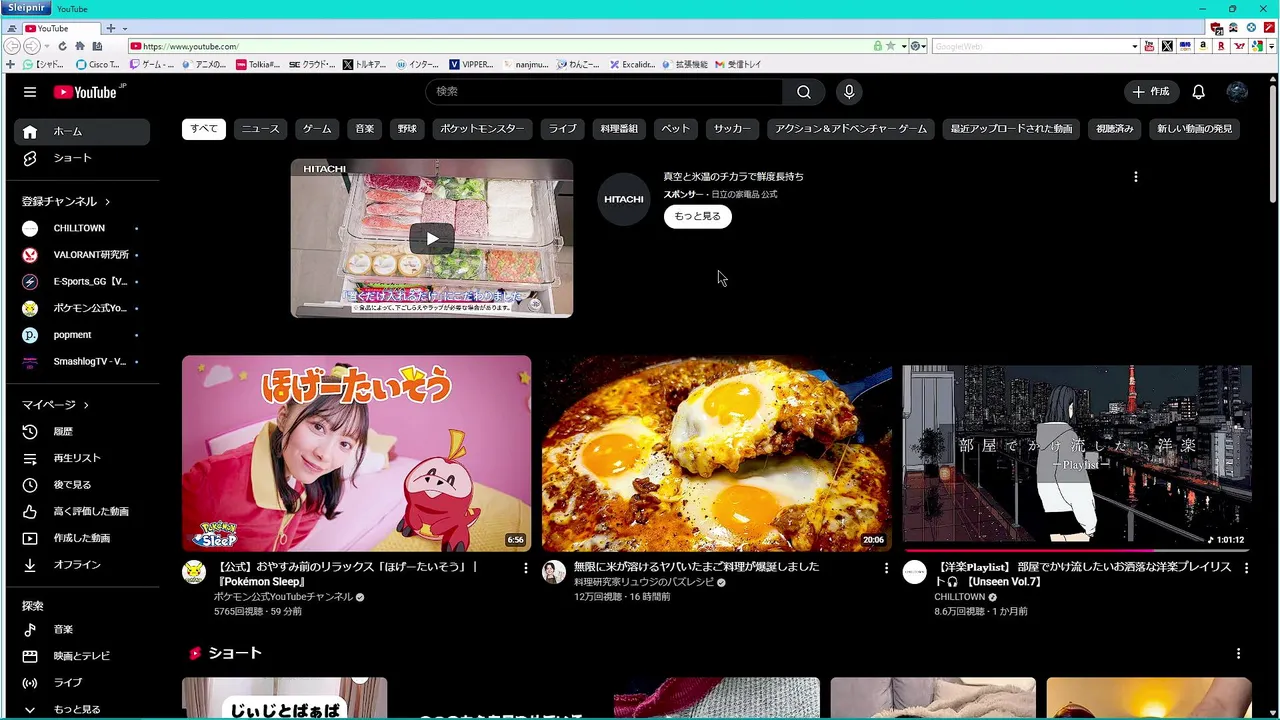1280x720 pixels.
Task: Click the YouTube logo
Action: [85, 92]
